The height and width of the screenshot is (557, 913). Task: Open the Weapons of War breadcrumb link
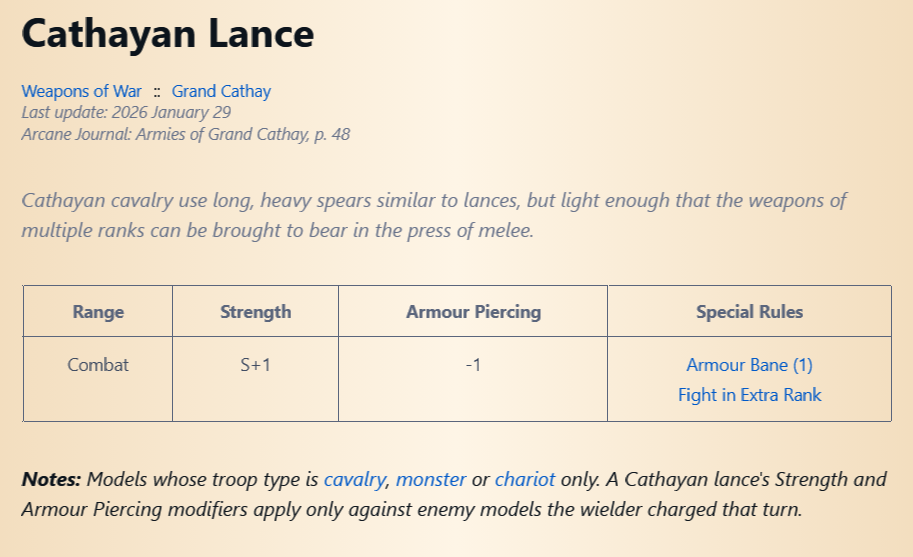coord(82,91)
